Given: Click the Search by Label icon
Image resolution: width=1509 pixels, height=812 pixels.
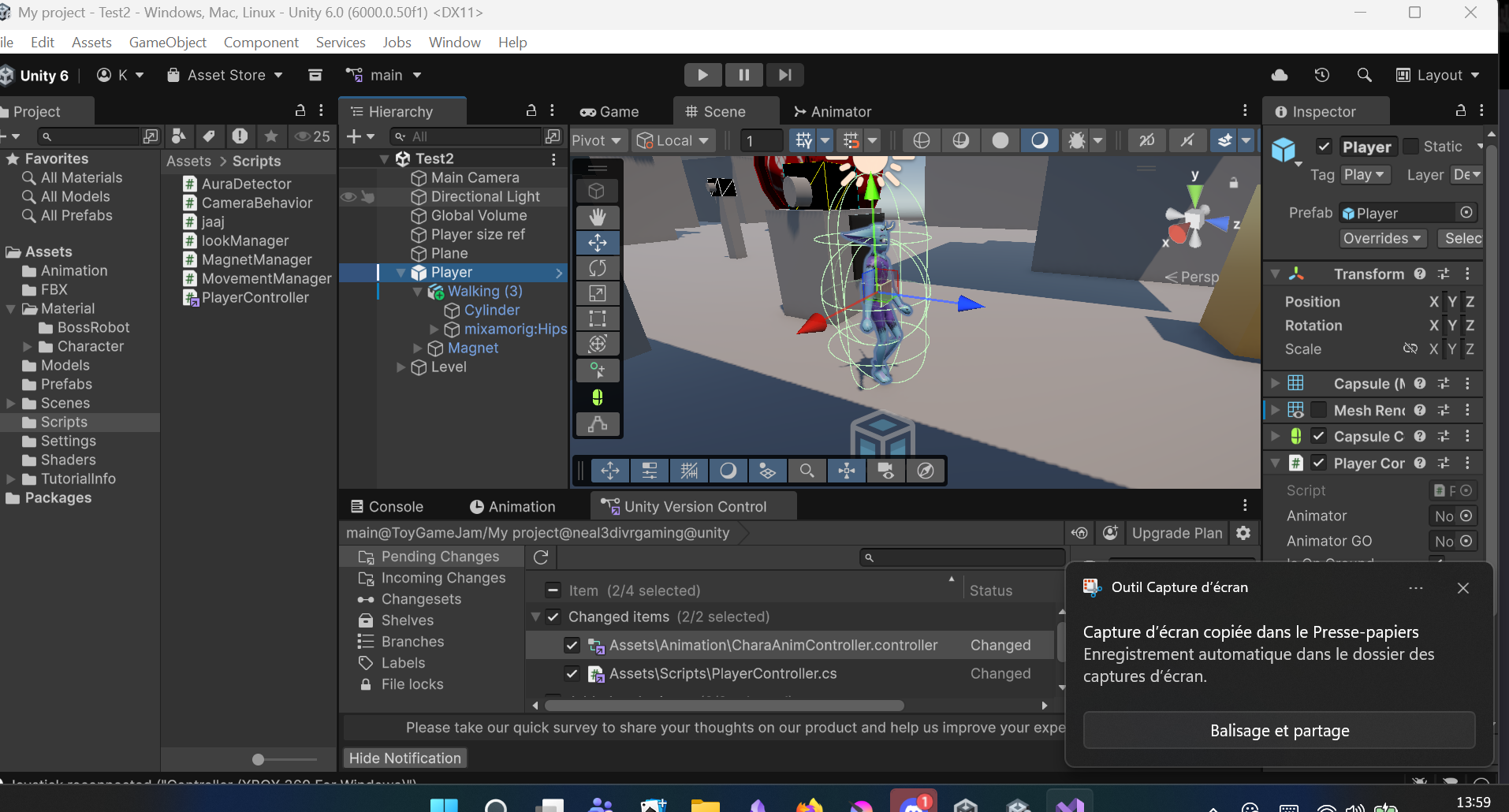Looking at the screenshot, I should click(x=209, y=136).
